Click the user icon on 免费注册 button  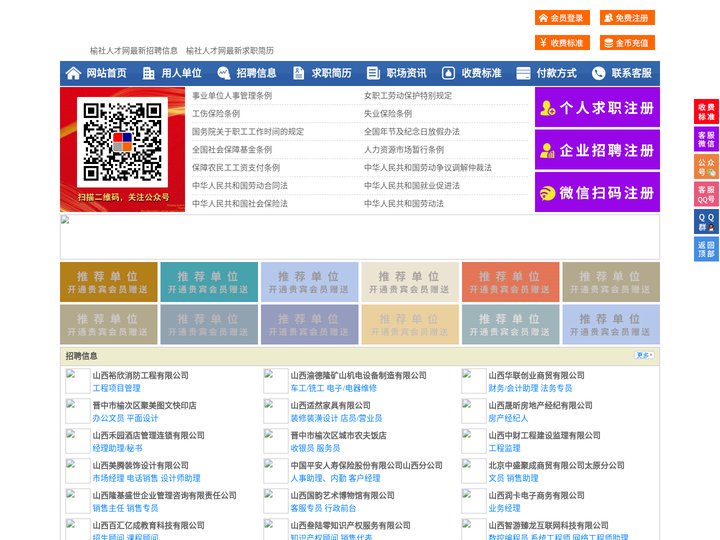click(x=608, y=18)
